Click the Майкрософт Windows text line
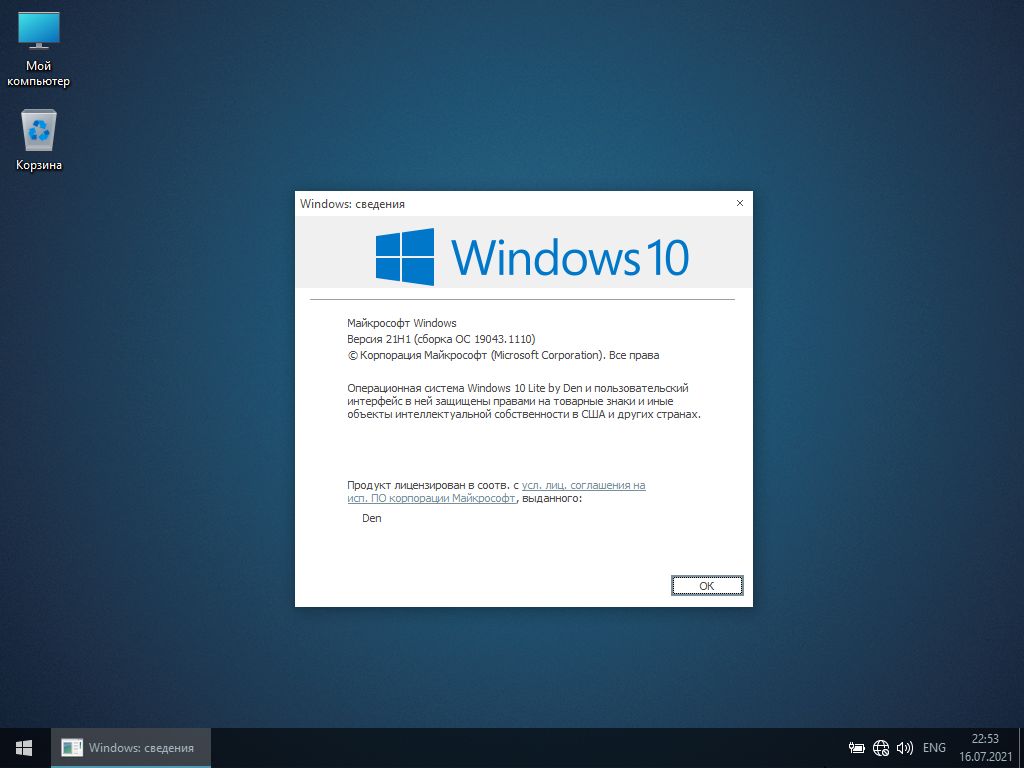Viewport: 1024px width, 768px height. [402, 323]
